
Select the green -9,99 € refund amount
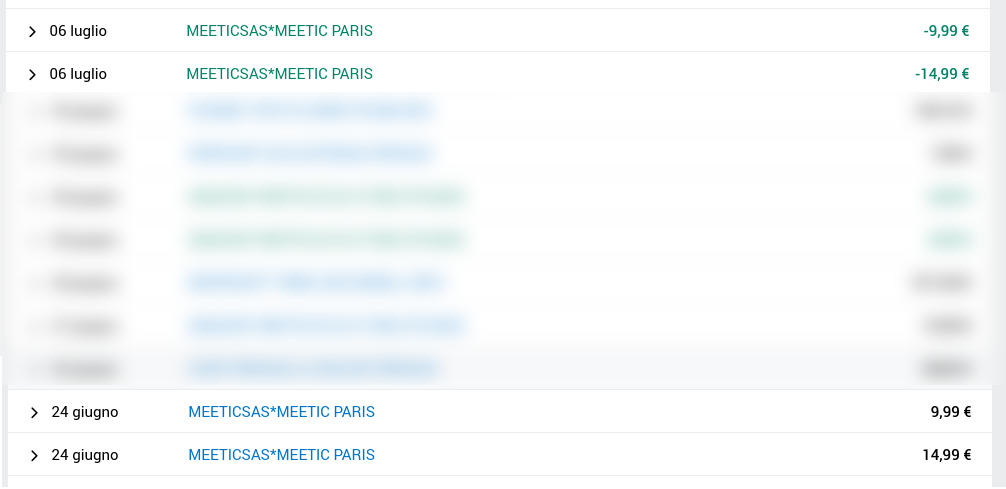tap(946, 31)
